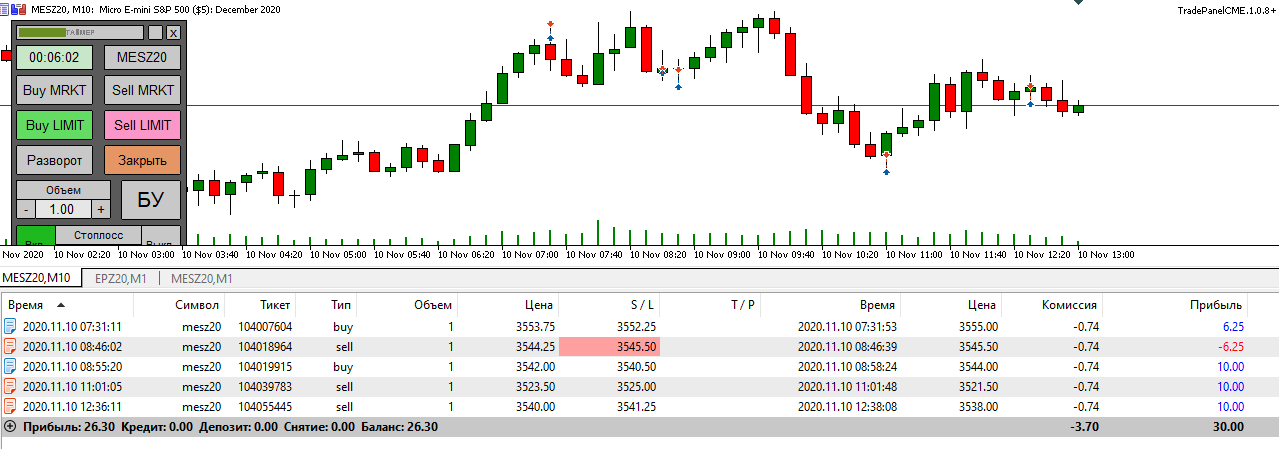Screen dimensions: 1279x449
Task: Click the plus icon beside Прибыль summary
Action: point(10,426)
